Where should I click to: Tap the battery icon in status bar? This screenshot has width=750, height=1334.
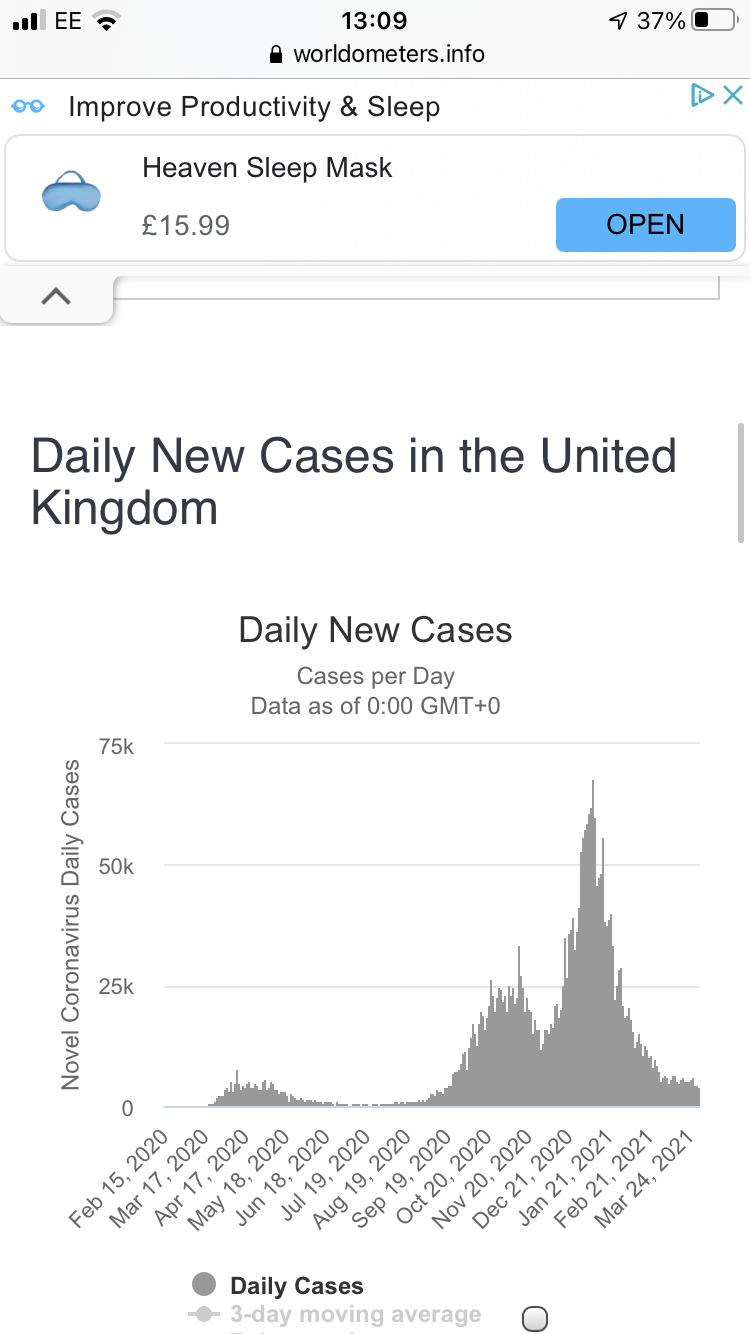[713, 20]
